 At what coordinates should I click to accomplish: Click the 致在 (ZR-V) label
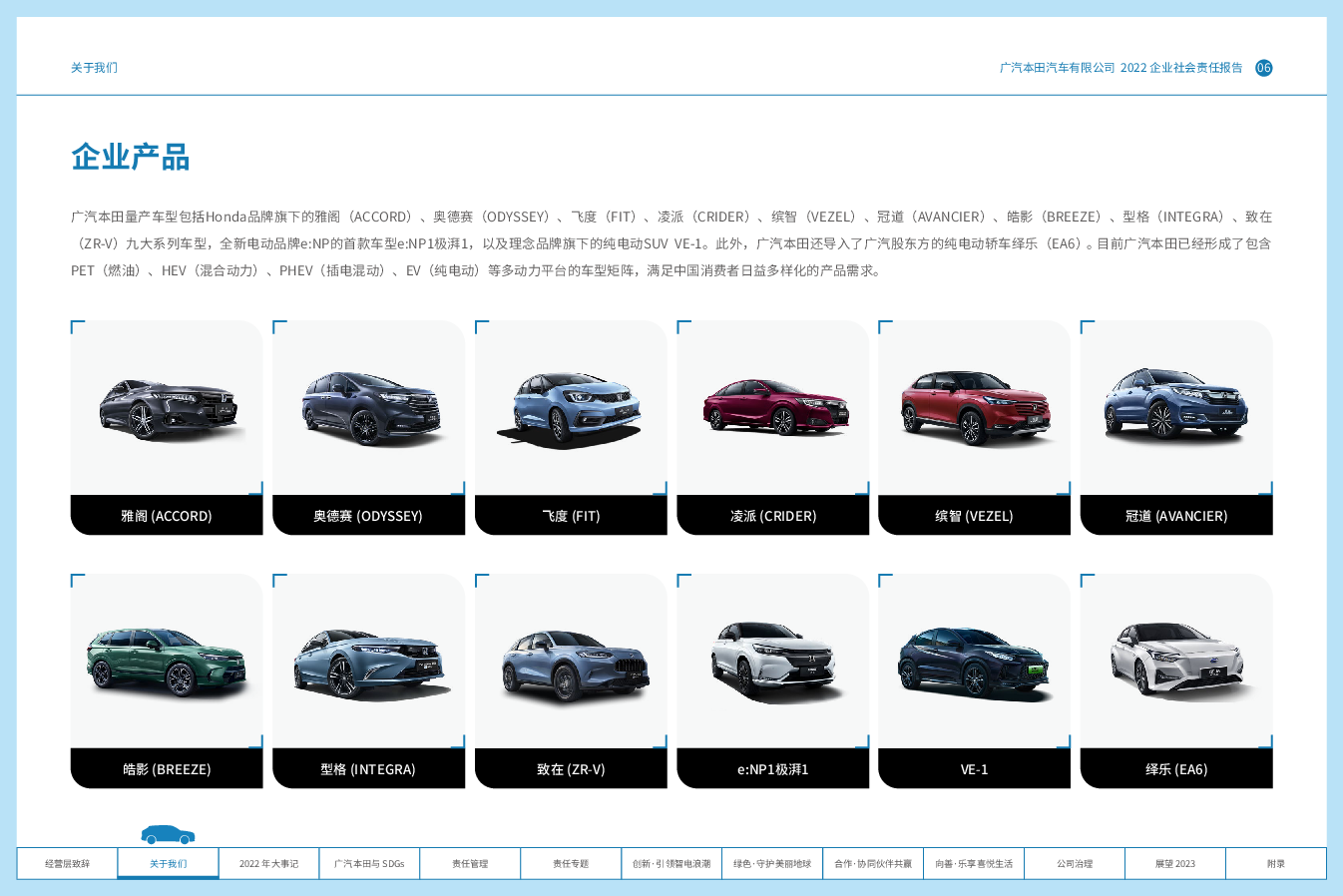571,769
